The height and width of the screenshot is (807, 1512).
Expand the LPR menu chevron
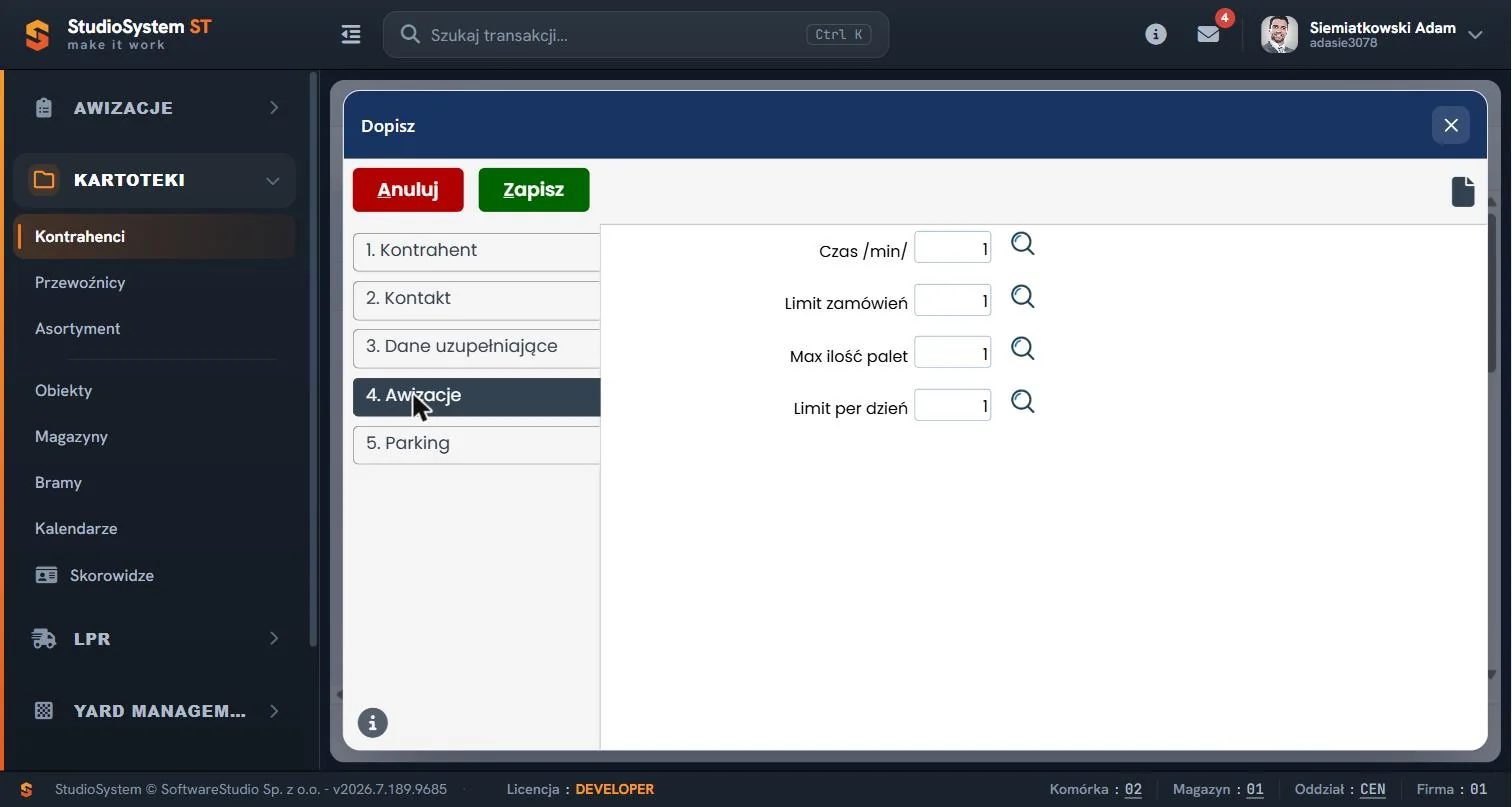(274, 638)
